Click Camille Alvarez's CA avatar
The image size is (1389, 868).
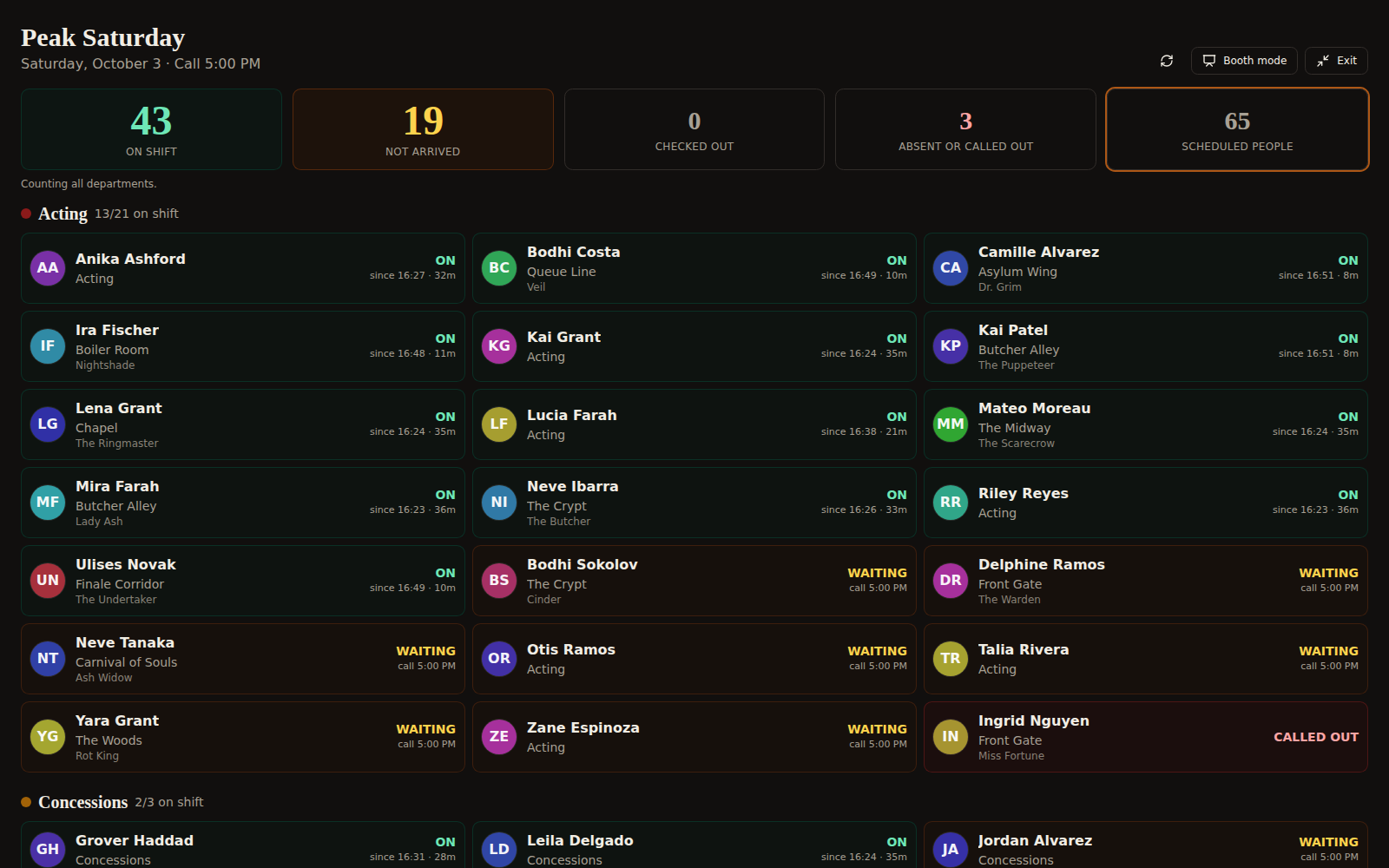pos(951,268)
